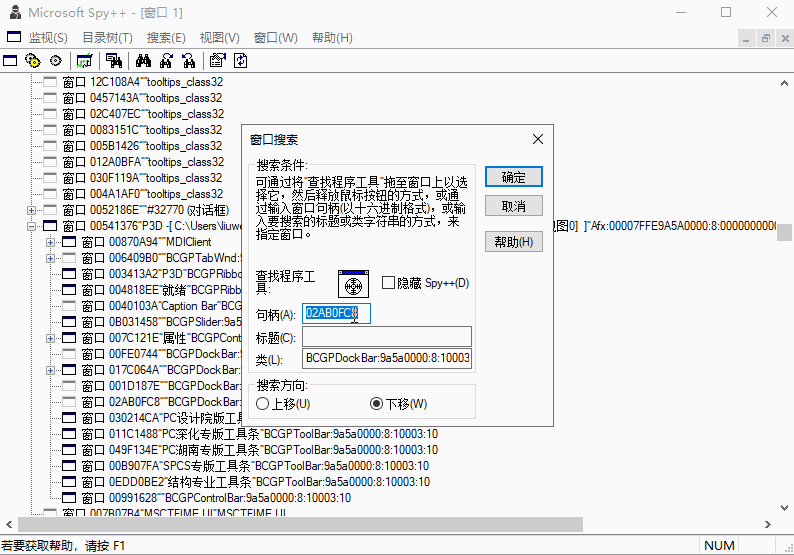Select row 0040103A Caption Bar

coord(162,306)
